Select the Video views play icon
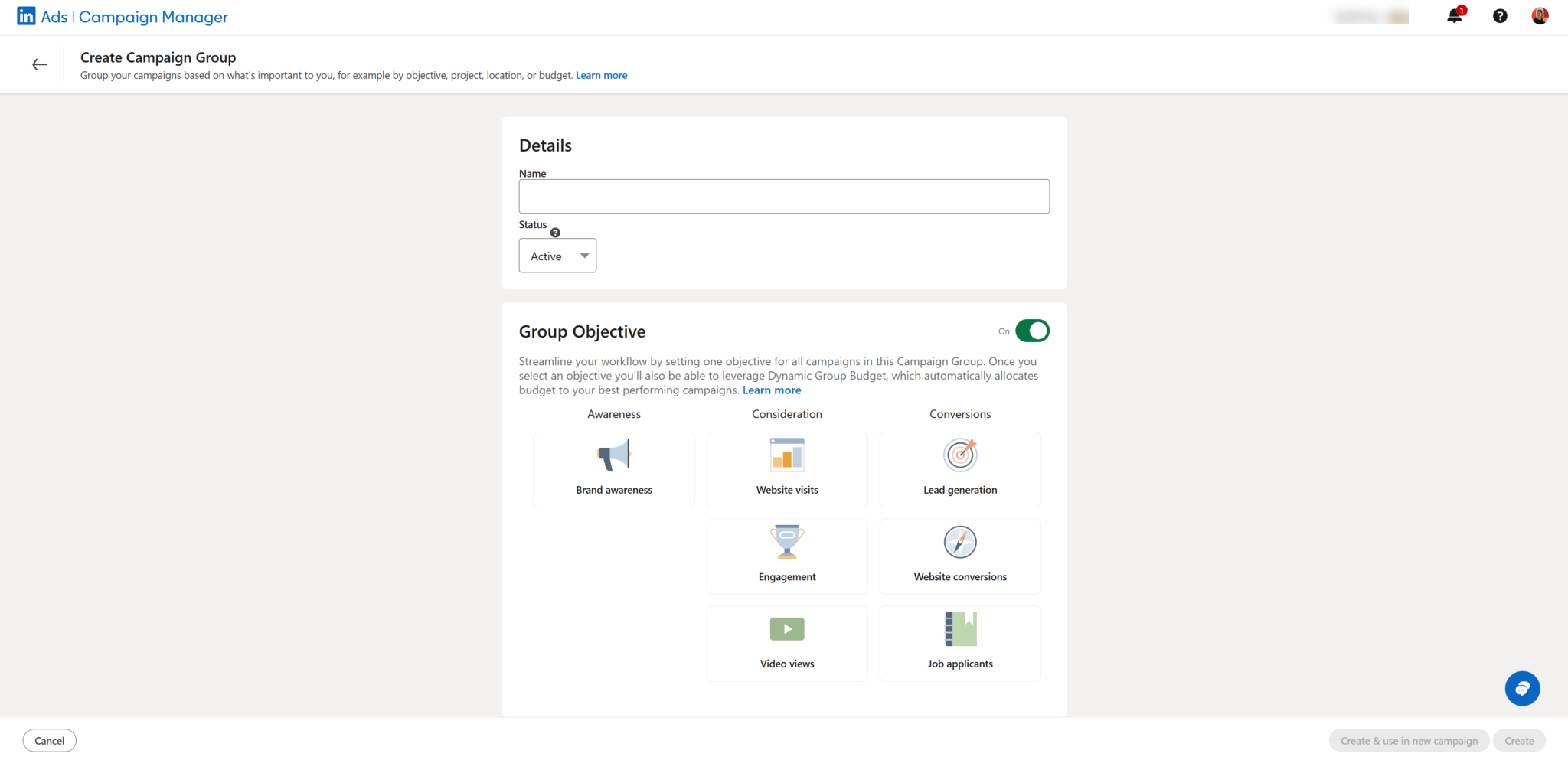Screen dimensions: 1568x760 coord(787,629)
